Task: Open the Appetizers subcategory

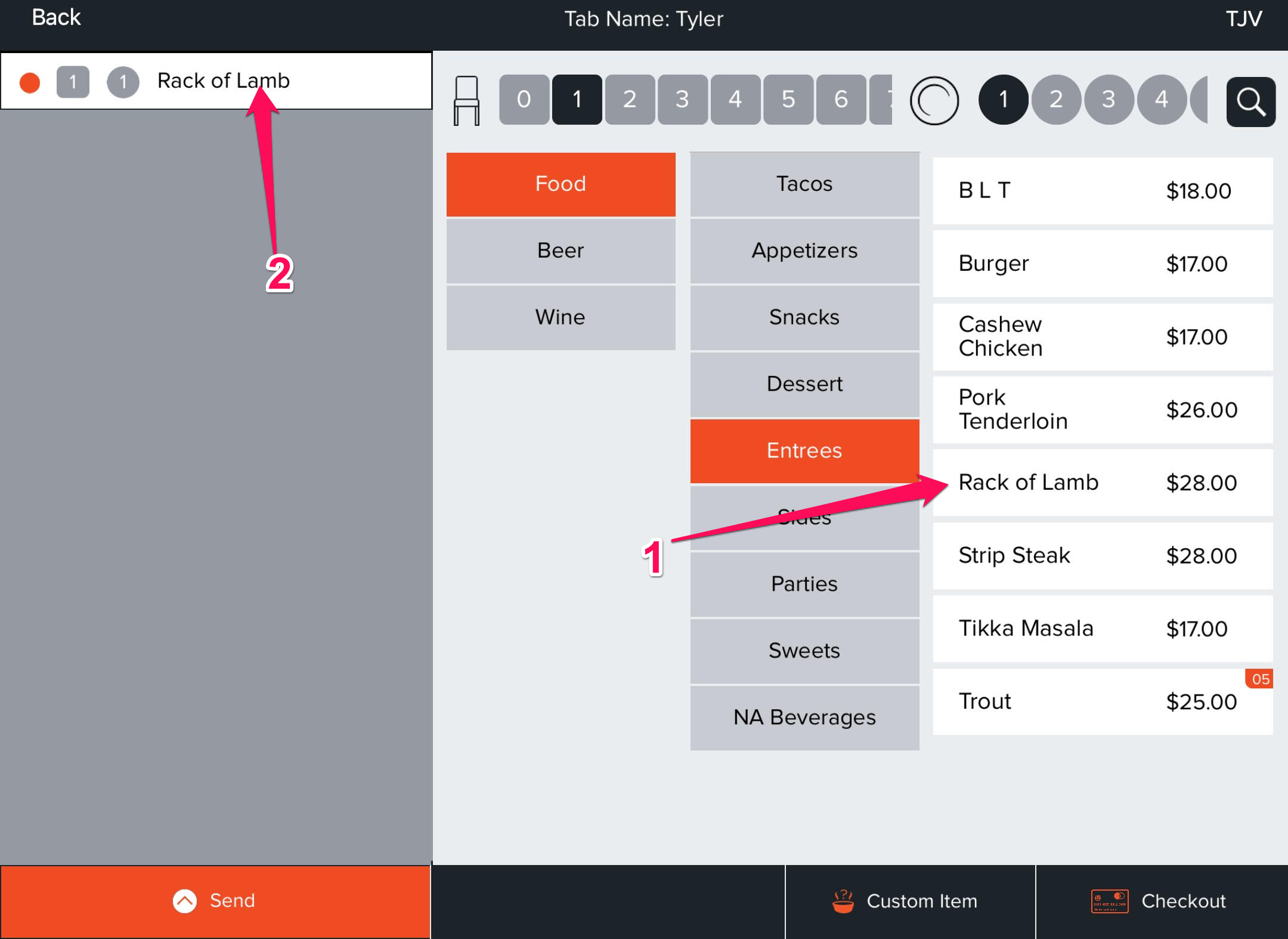Action: click(804, 251)
